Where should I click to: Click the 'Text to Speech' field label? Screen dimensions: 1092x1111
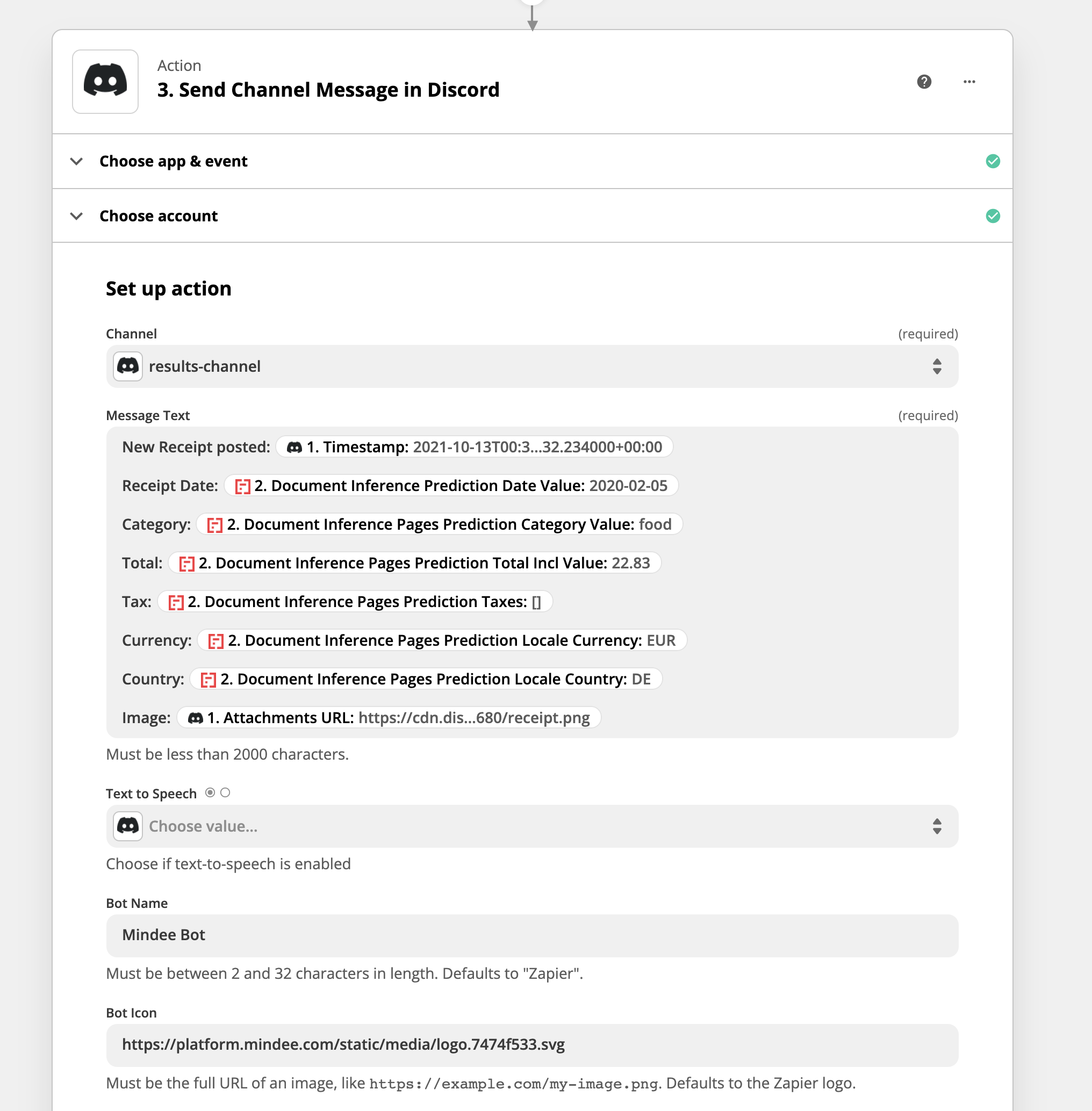[x=151, y=793]
